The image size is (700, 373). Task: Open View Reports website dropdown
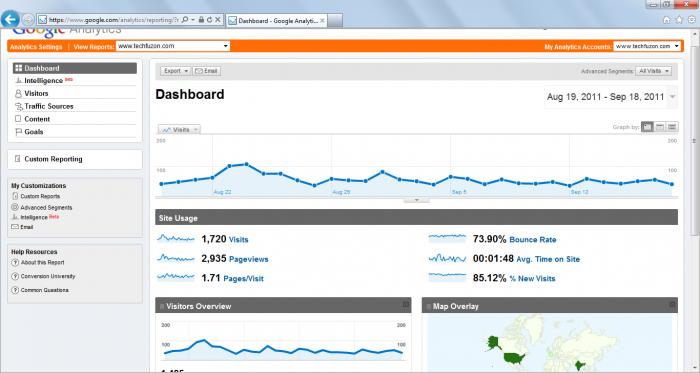173,46
